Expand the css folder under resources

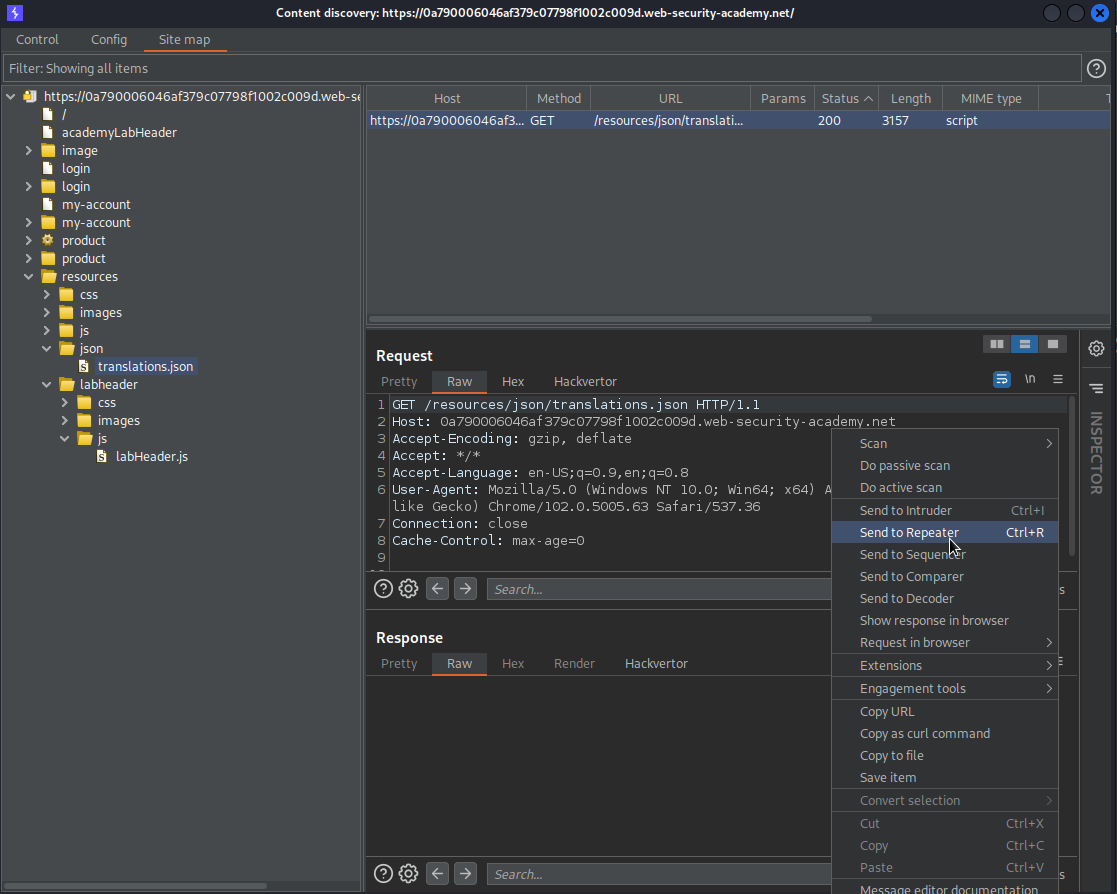tap(46, 294)
